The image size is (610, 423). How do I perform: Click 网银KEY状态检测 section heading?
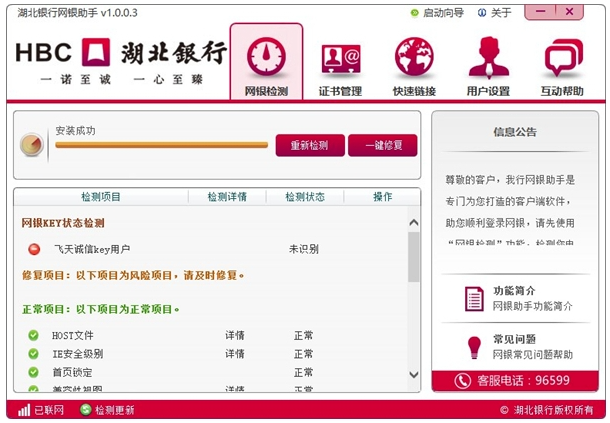point(63,223)
